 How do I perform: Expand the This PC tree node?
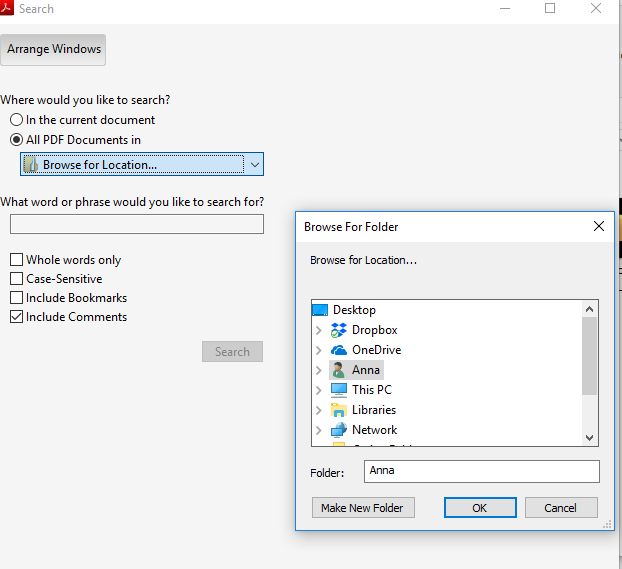coord(319,390)
